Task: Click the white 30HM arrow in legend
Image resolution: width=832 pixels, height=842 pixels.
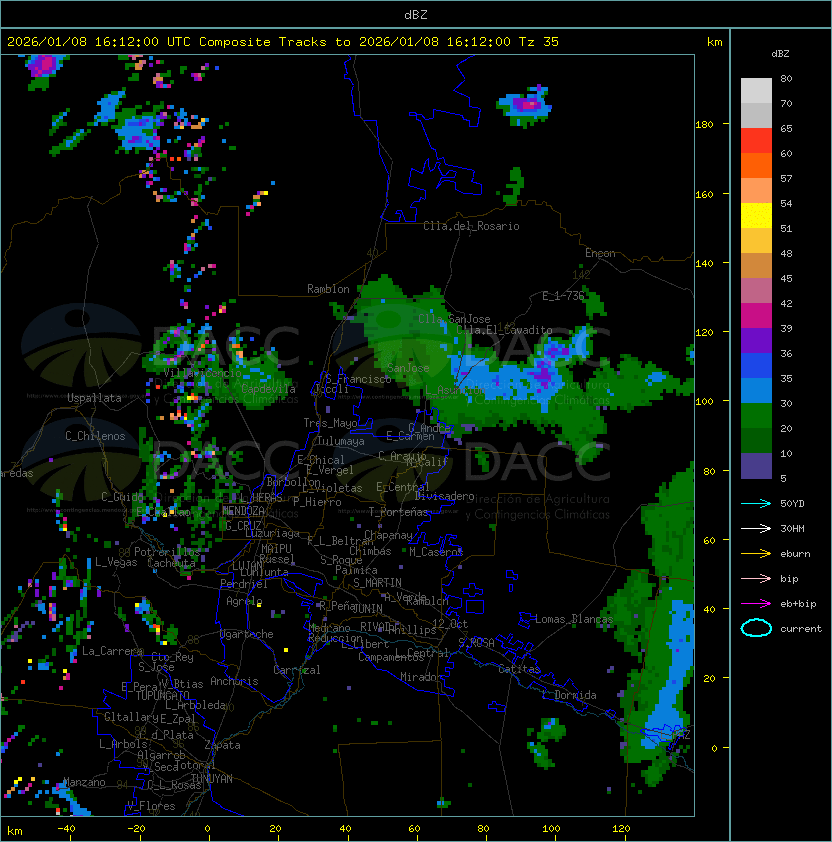Action: pyautogui.click(x=756, y=528)
